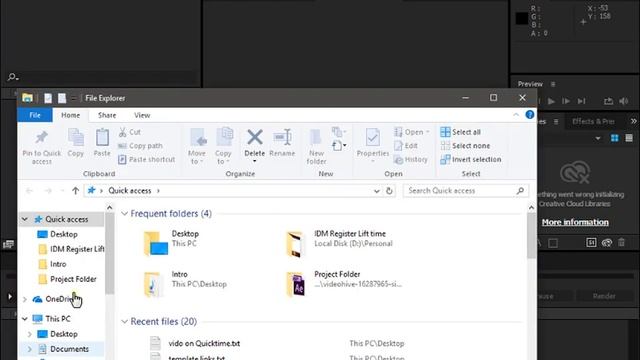This screenshot has height=360, width=640.
Task: Click the Rename ribbon icon
Action: [x=282, y=138]
